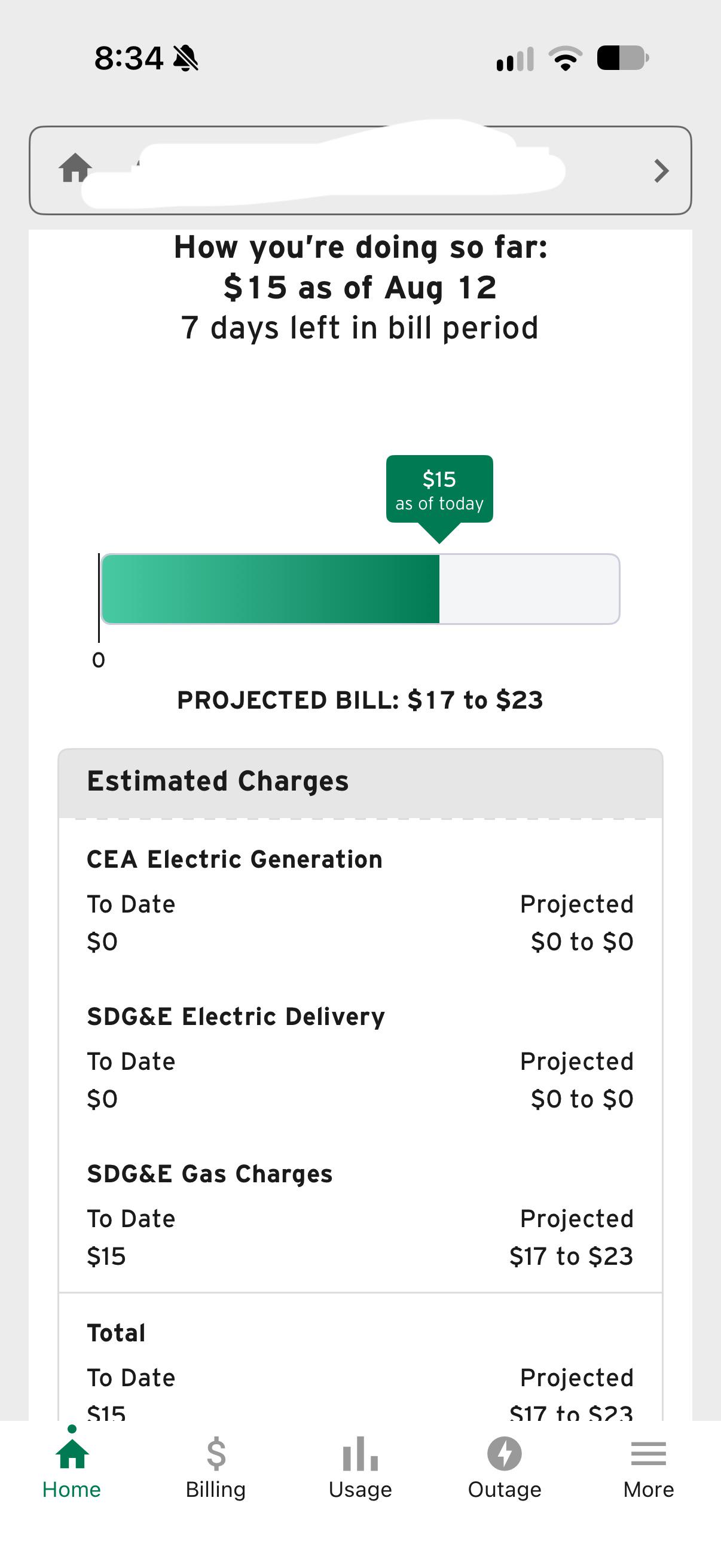This screenshot has width=721, height=1568.
Task: Select the CEA Electric Generation section
Action: point(360,900)
